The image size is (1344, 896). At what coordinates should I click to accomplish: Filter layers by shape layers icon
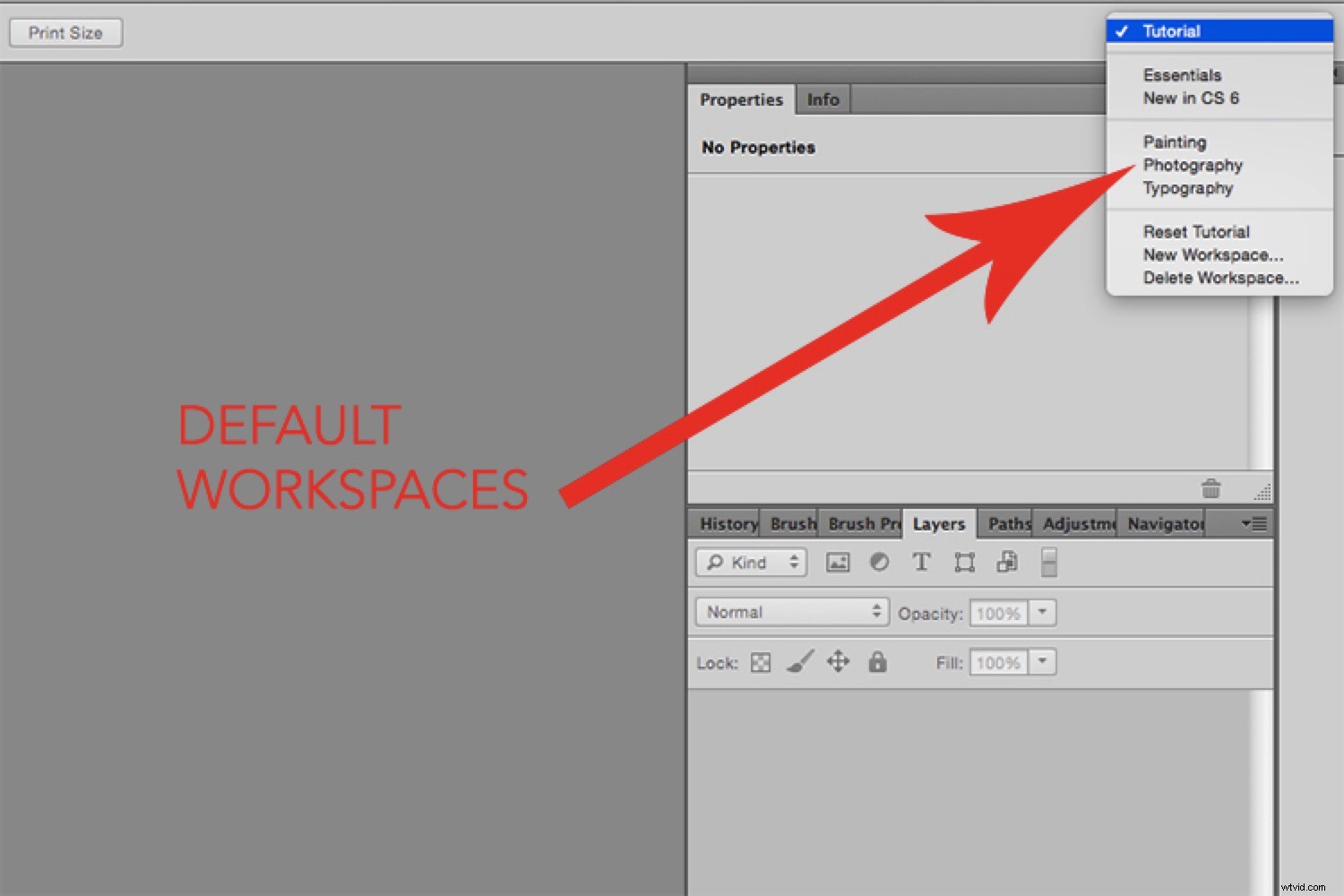pyautogui.click(x=964, y=562)
